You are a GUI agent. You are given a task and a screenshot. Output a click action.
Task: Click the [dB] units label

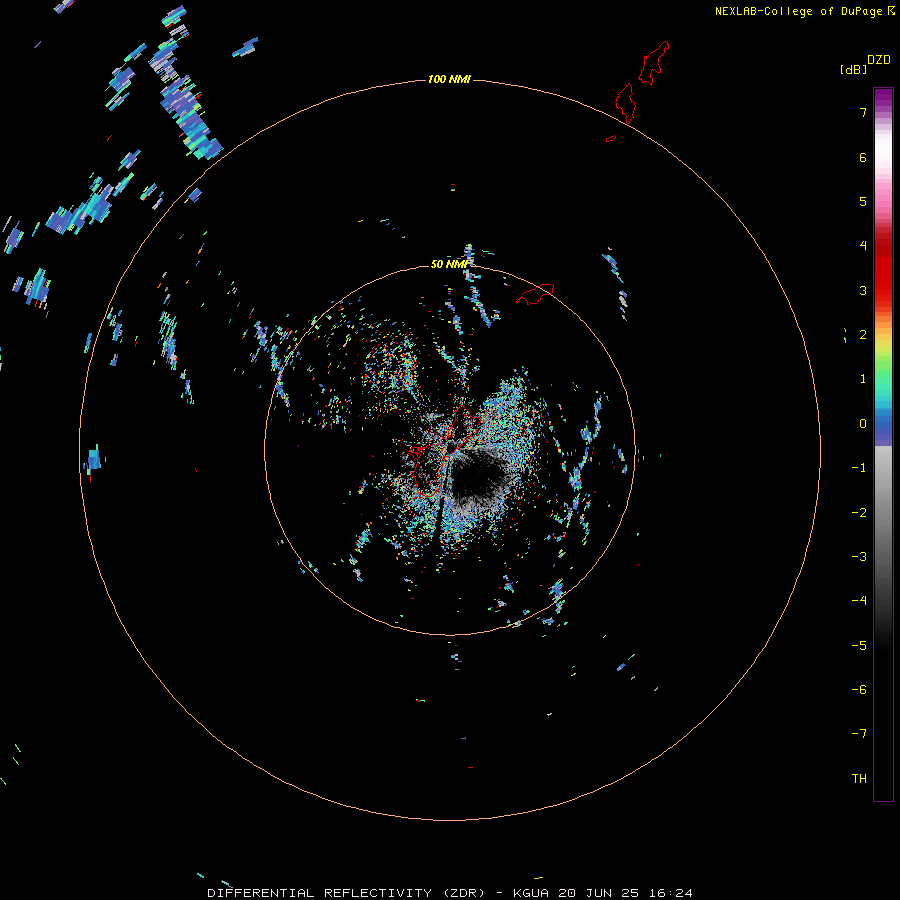(x=853, y=69)
